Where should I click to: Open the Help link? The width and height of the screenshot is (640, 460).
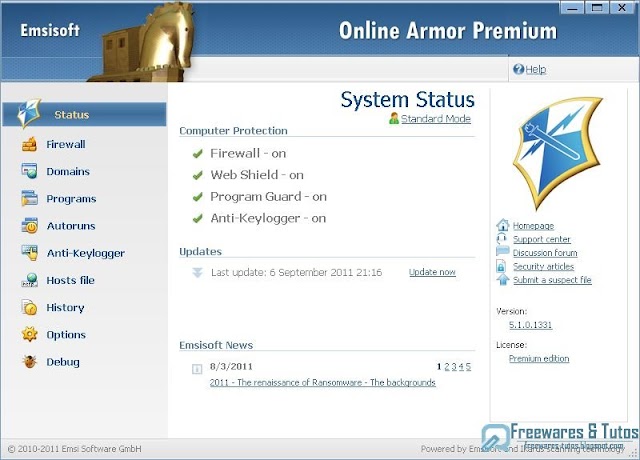pyautogui.click(x=536, y=69)
